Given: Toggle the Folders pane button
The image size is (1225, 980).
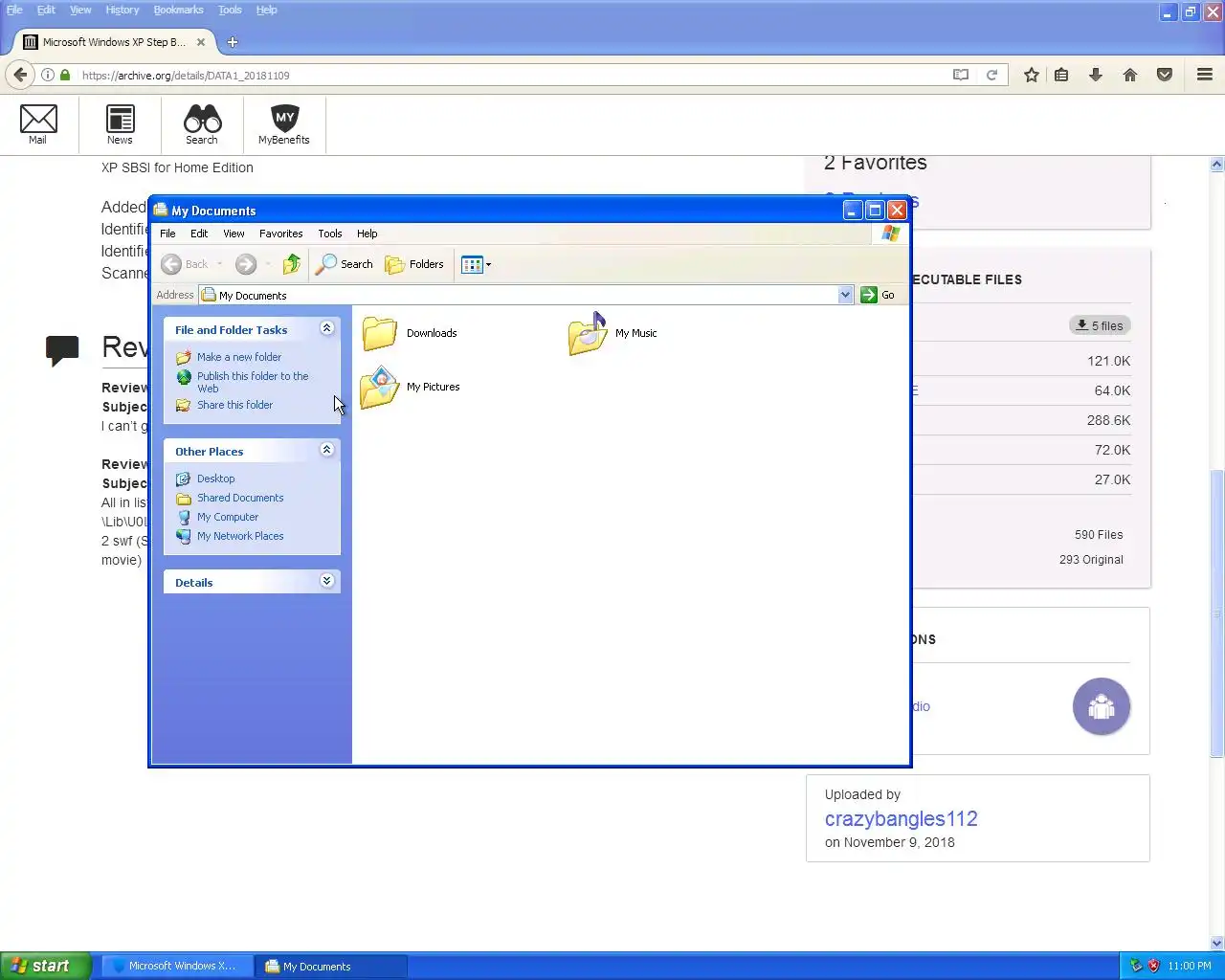Looking at the screenshot, I should [414, 264].
